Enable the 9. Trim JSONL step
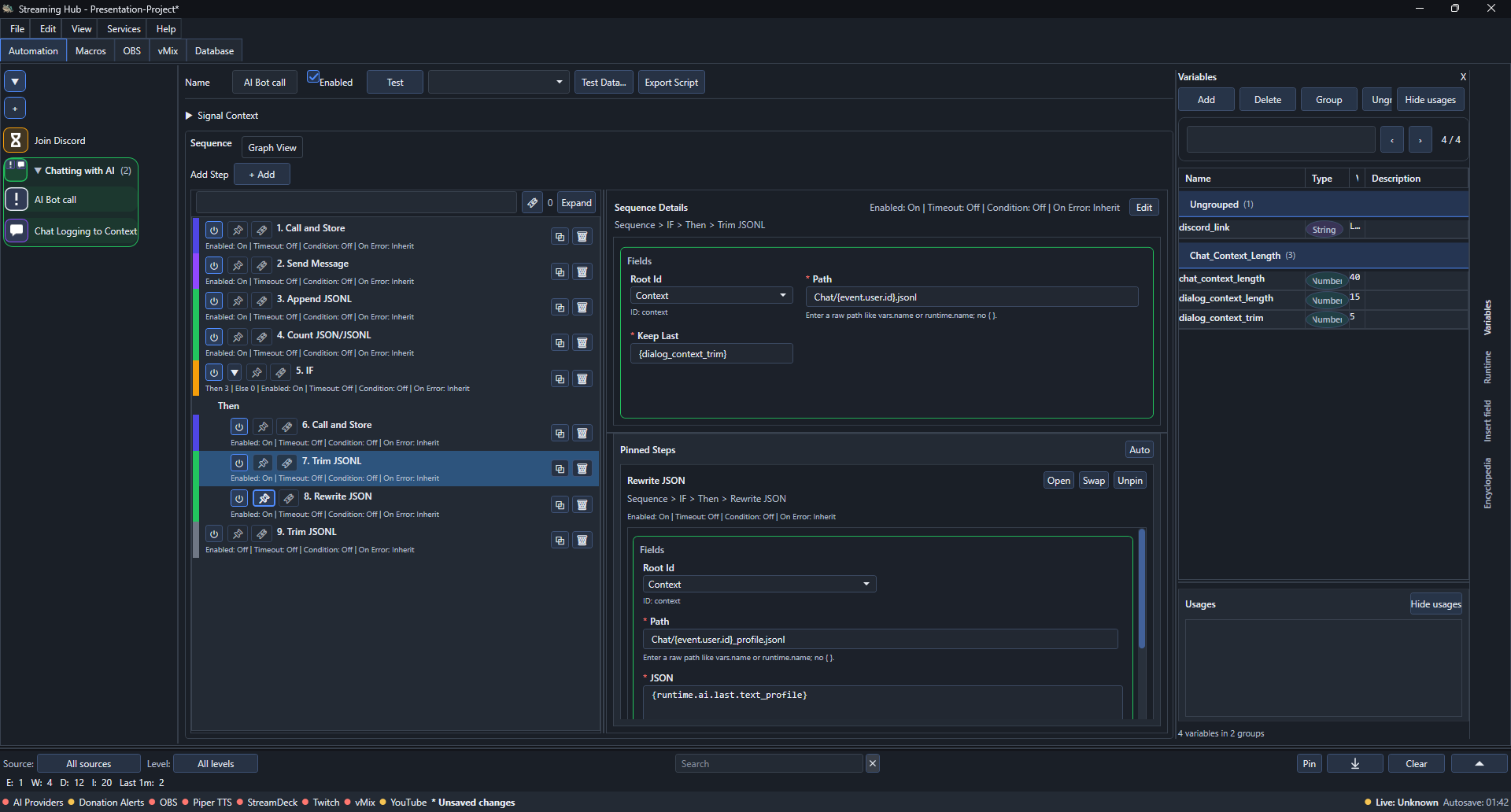Image resolution: width=1511 pixels, height=812 pixels. coord(214,534)
